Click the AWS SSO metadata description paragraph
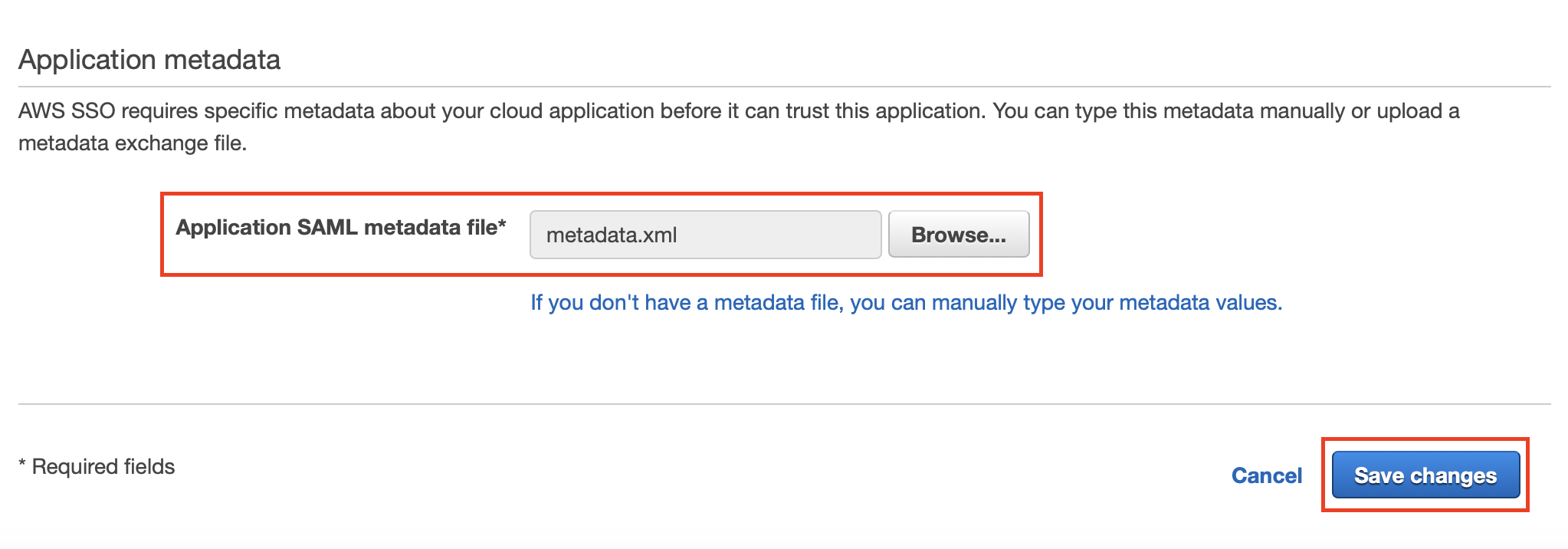The width and height of the screenshot is (1568, 549). tap(739, 127)
